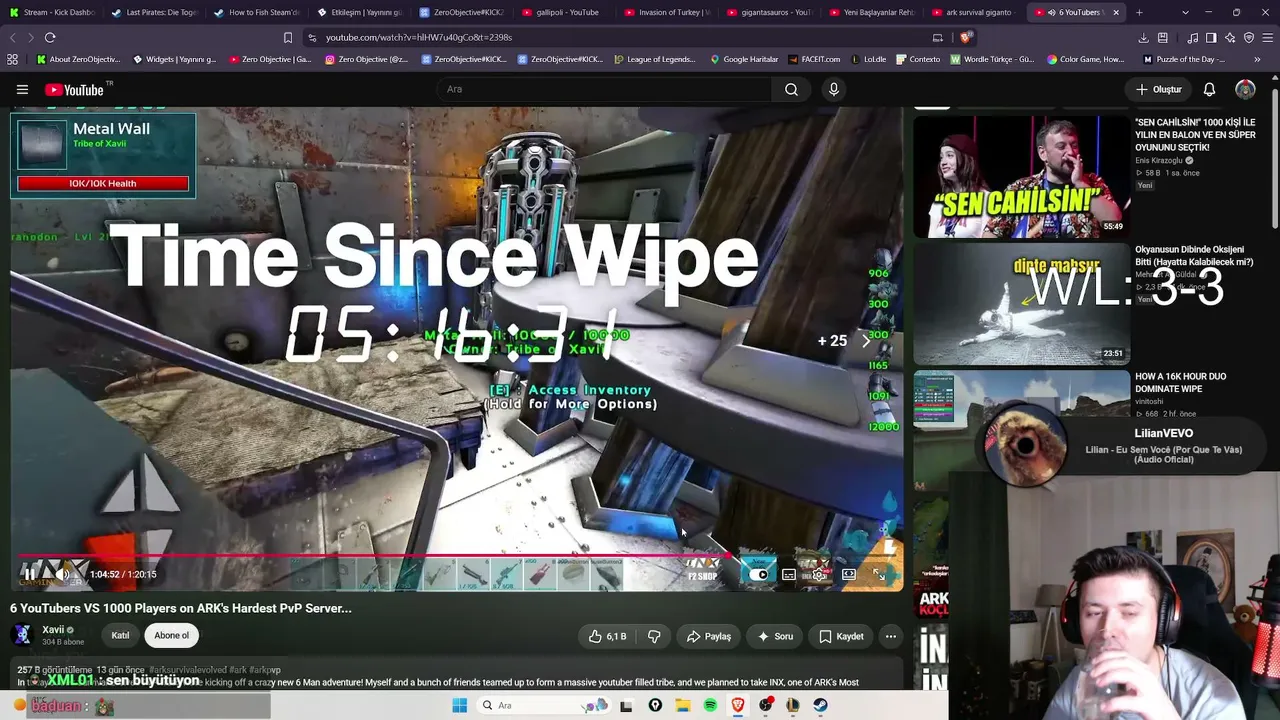Subscribe with the Abone ol button
This screenshot has height=720, width=1280.
point(171,635)
